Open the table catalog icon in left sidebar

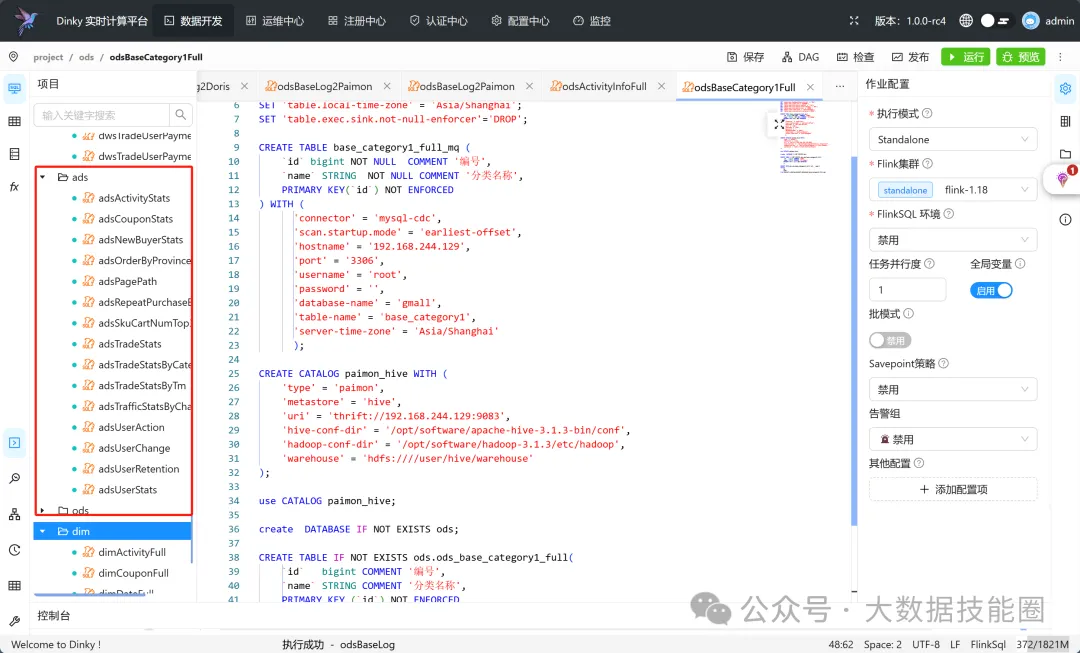coord(14,121)
